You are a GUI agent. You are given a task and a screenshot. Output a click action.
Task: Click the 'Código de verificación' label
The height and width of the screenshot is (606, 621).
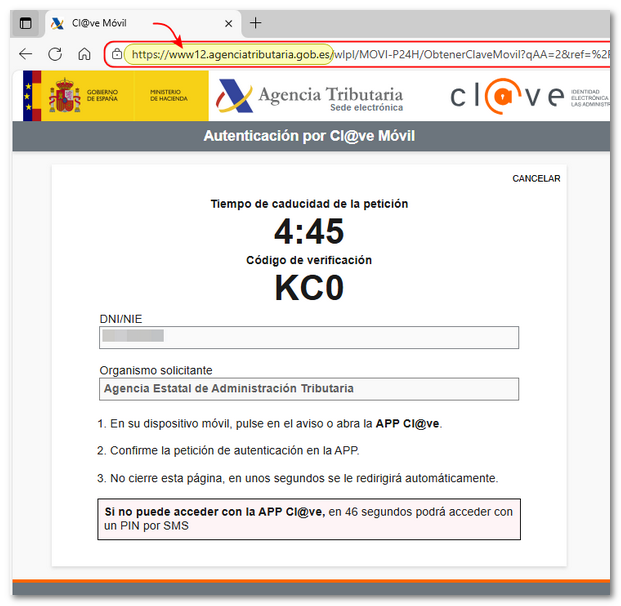point(309,260)
